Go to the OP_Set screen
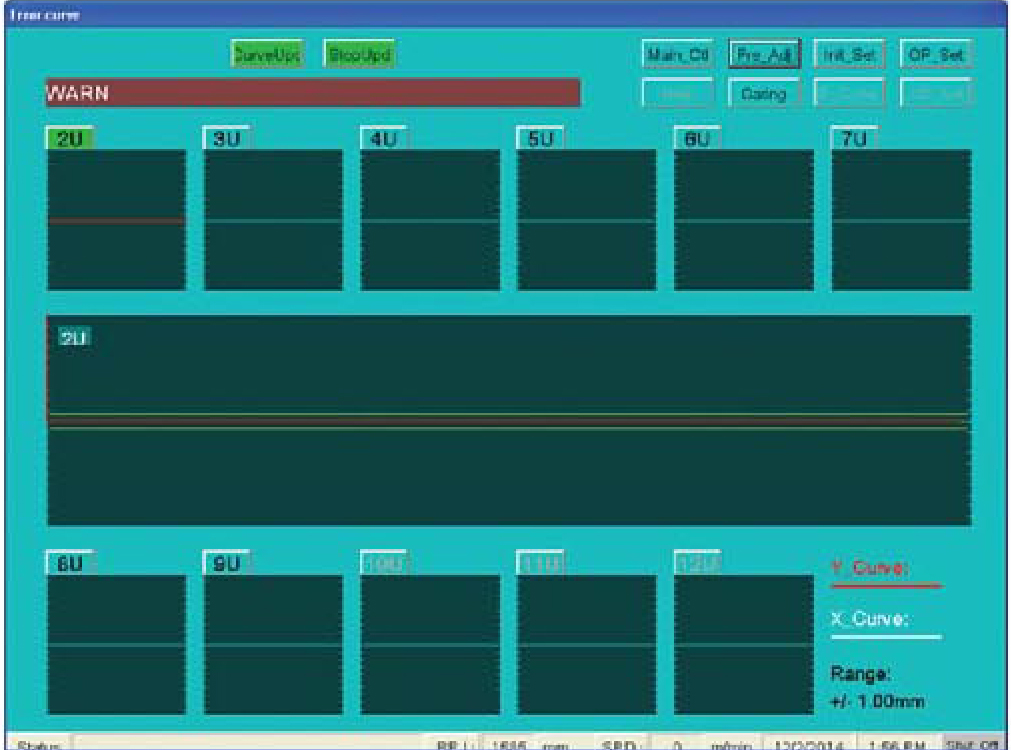The image size is (1011, 750). coord(936,55)
